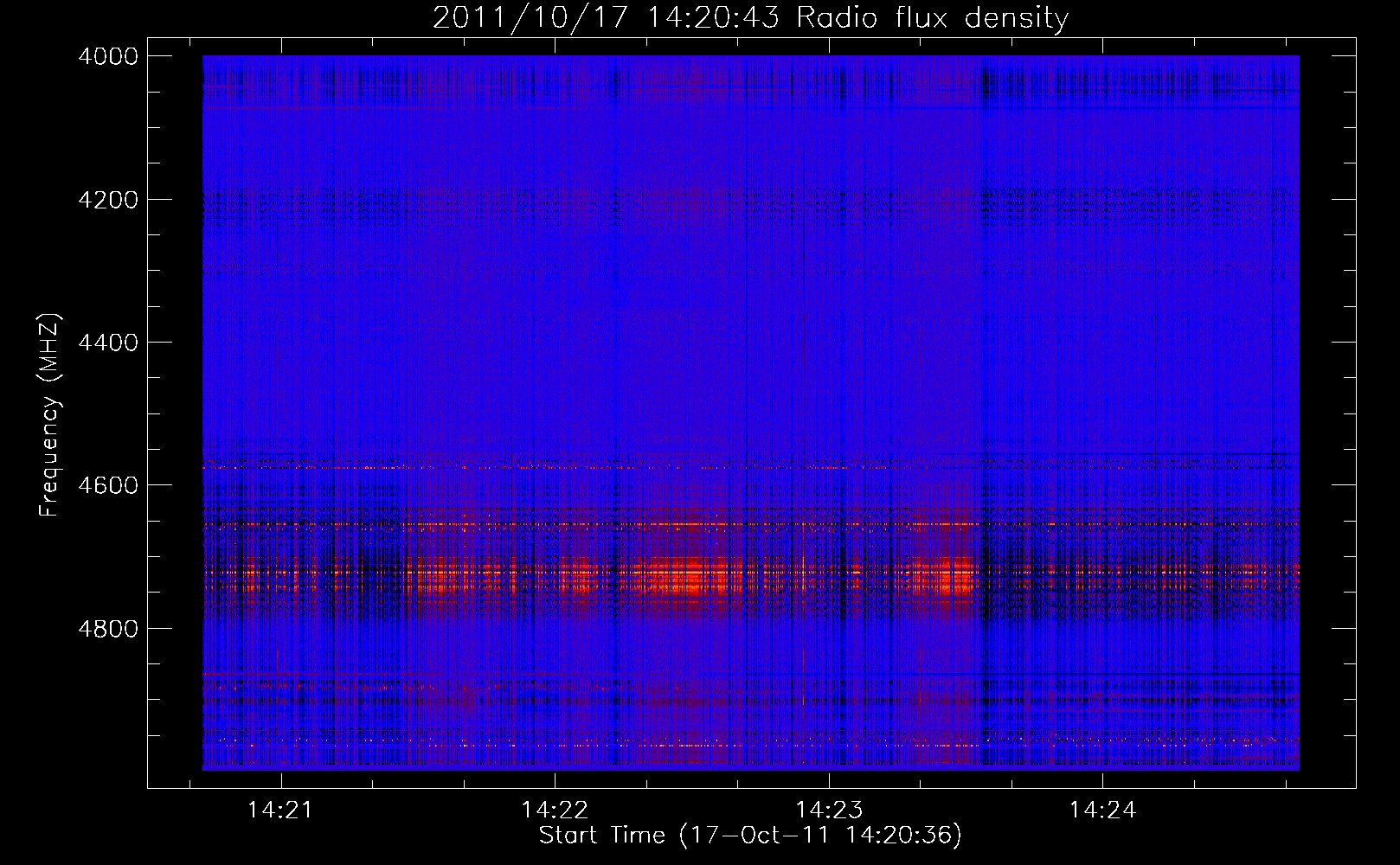Click the 14:23 time tick label

coord(829,811)
